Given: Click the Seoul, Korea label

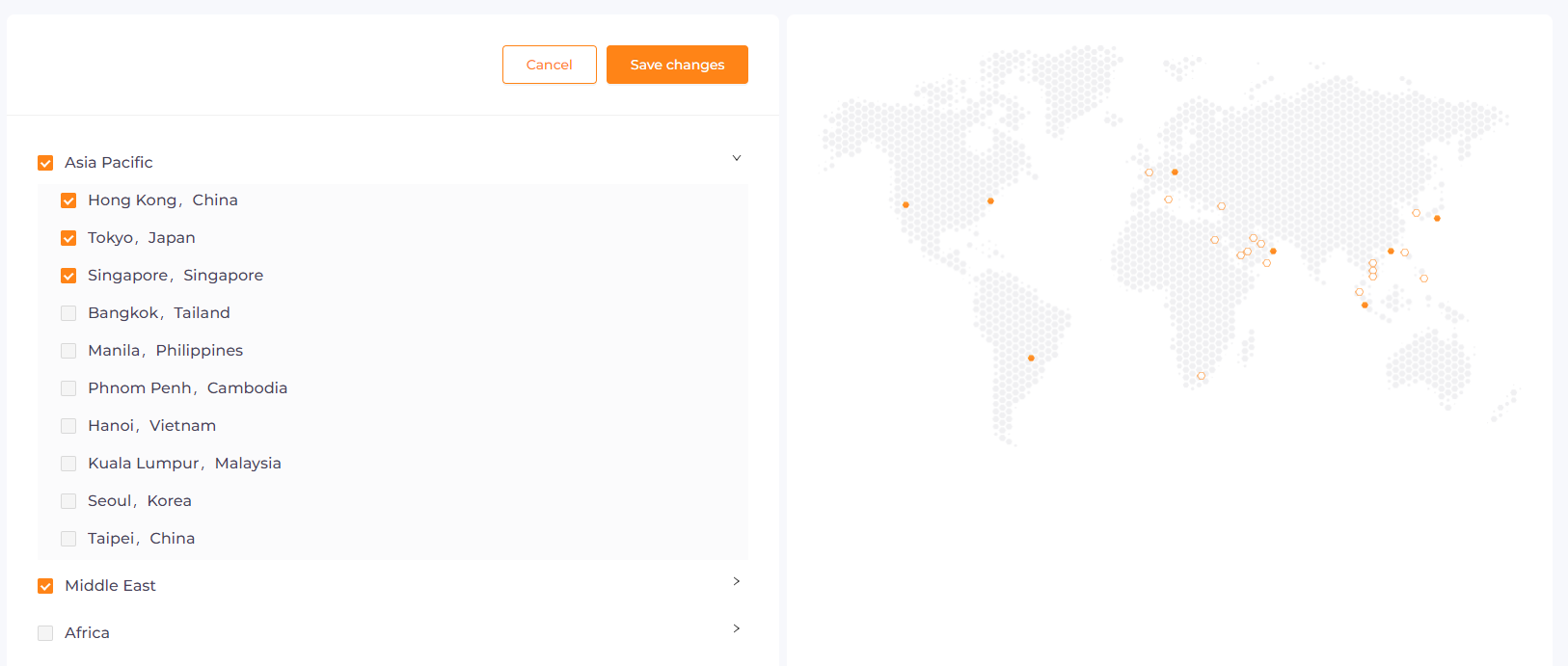Looking at the screenshot, I should [140, 500].
